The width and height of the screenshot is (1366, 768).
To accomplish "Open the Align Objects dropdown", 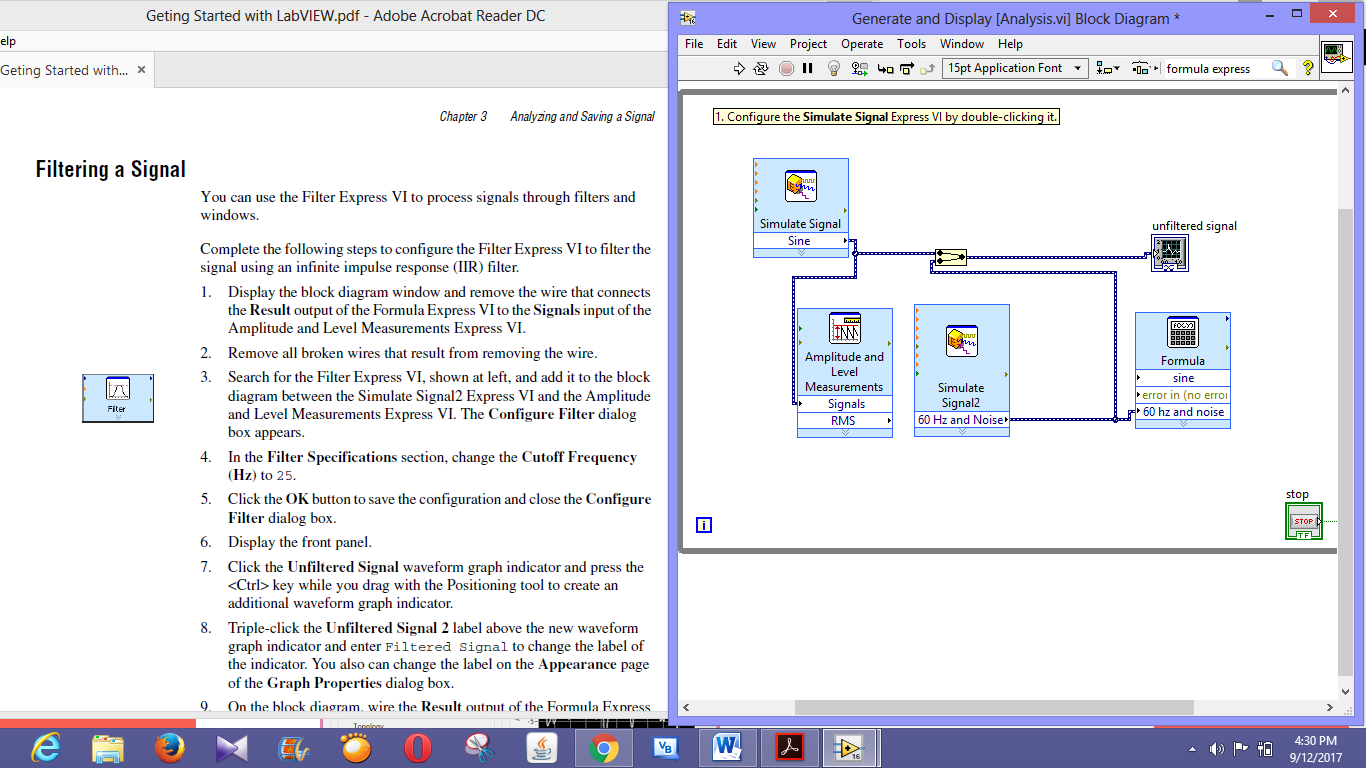I will (1106, 68).
